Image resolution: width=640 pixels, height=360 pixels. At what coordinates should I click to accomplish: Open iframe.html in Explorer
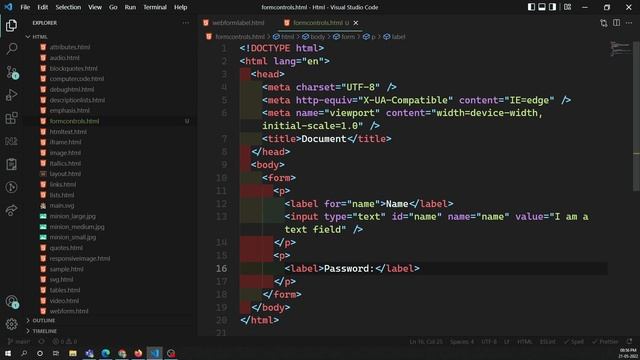click(65, 142)
